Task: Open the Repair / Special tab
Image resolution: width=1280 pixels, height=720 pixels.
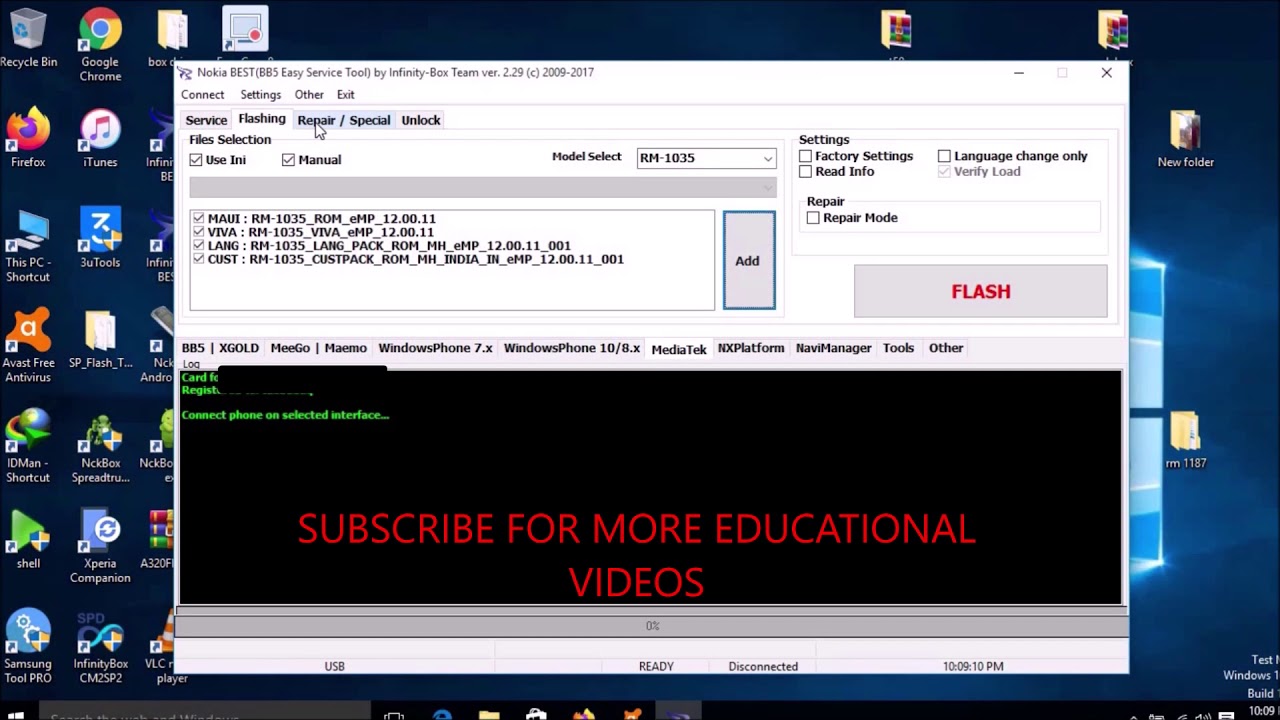Action: tap(344, 121)
